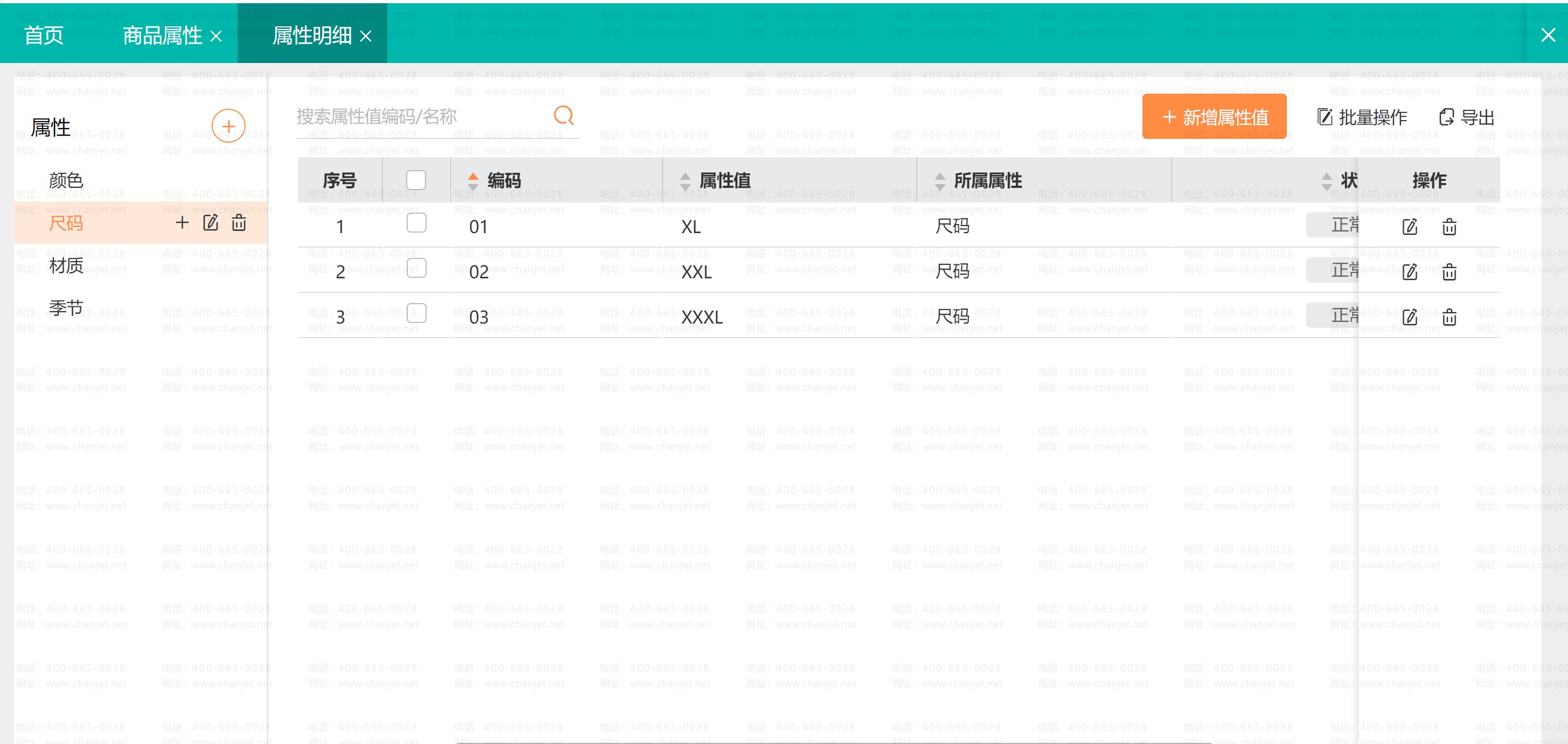Image resolution: width=1568 pixels, height=744 pixels.
Task: Click the search magnifier icon
Action: [563, 115]
